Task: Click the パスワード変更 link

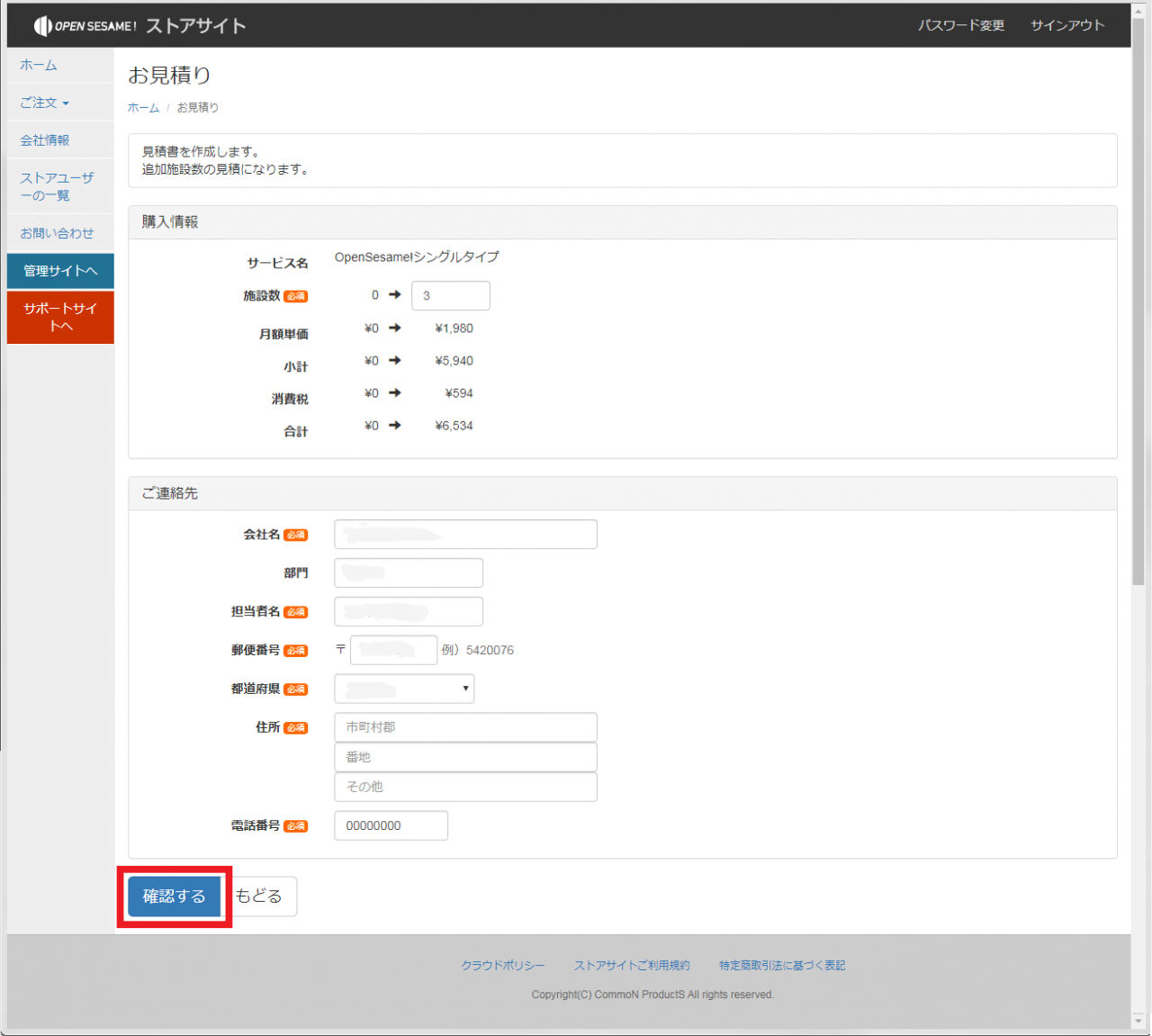Action: tap(960, 25)
